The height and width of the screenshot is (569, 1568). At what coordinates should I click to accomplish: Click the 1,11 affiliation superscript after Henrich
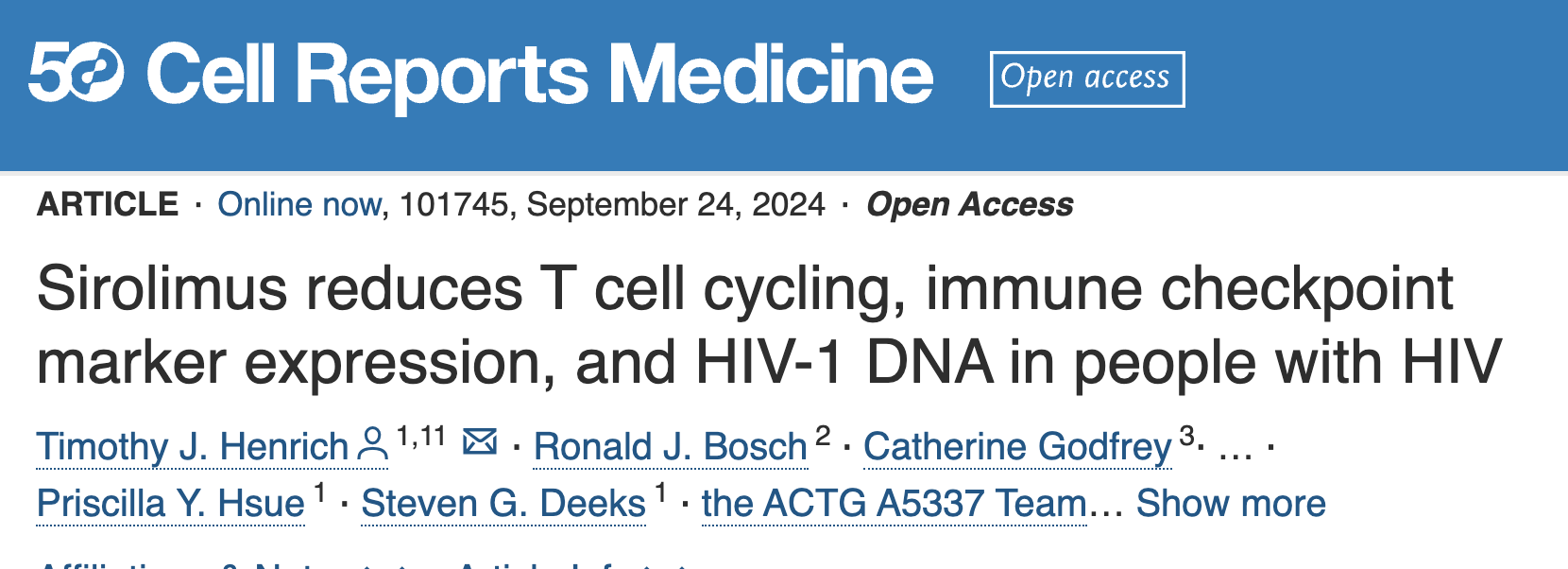[420, 437]
